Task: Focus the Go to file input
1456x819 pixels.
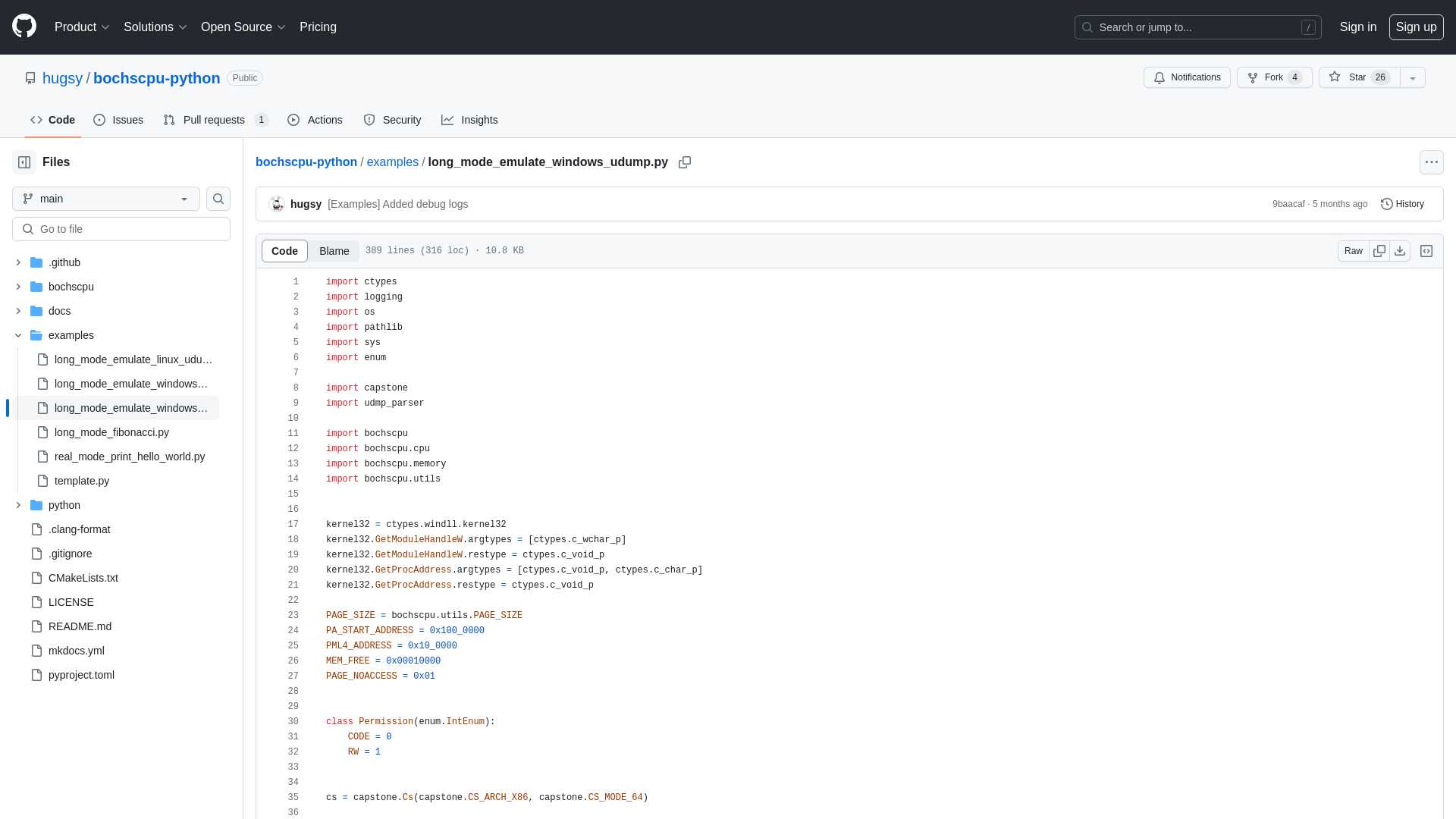Action: 121,229
